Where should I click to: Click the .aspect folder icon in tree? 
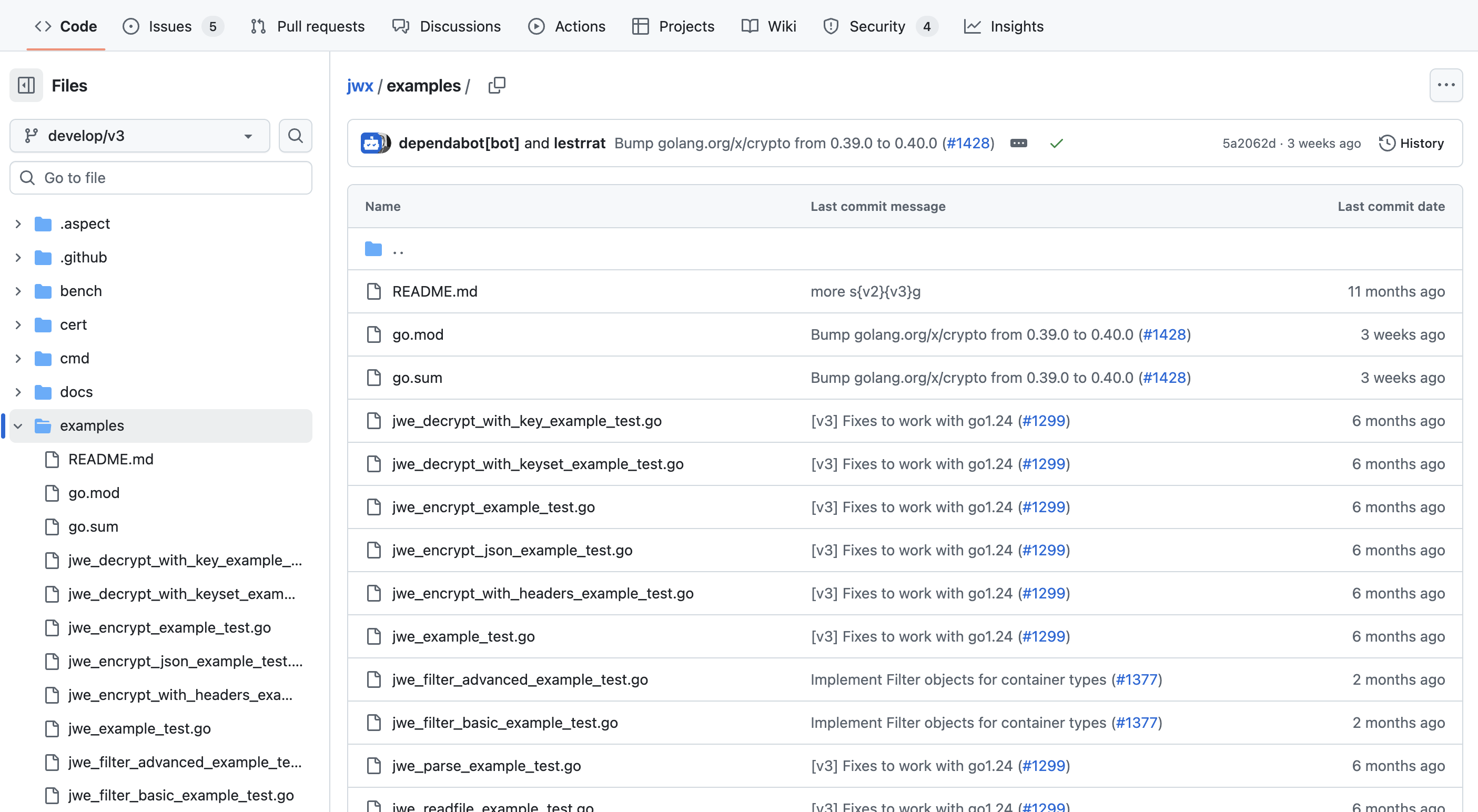click(43, 224)
